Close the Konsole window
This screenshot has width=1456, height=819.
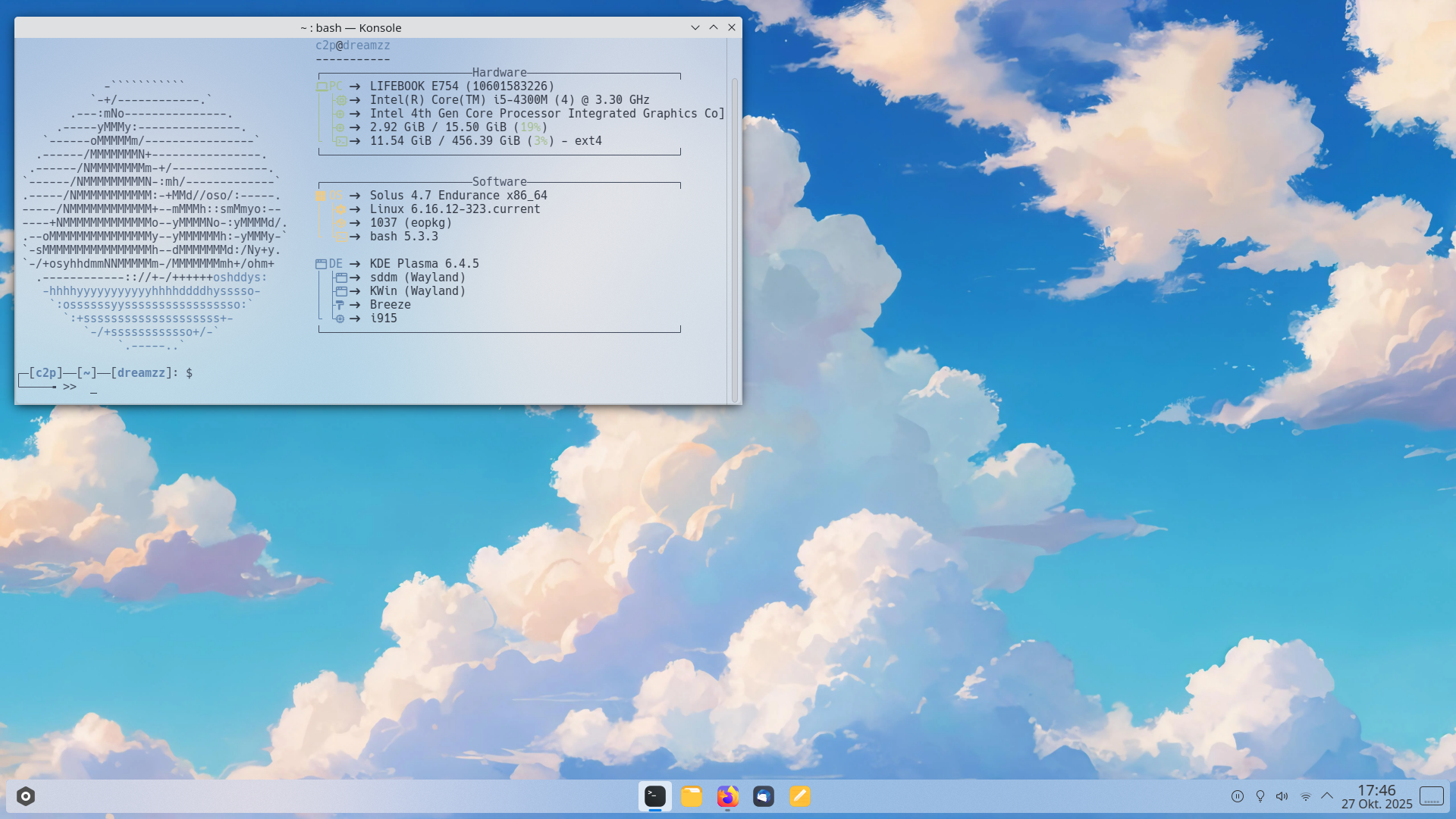[x=732, y=27]
